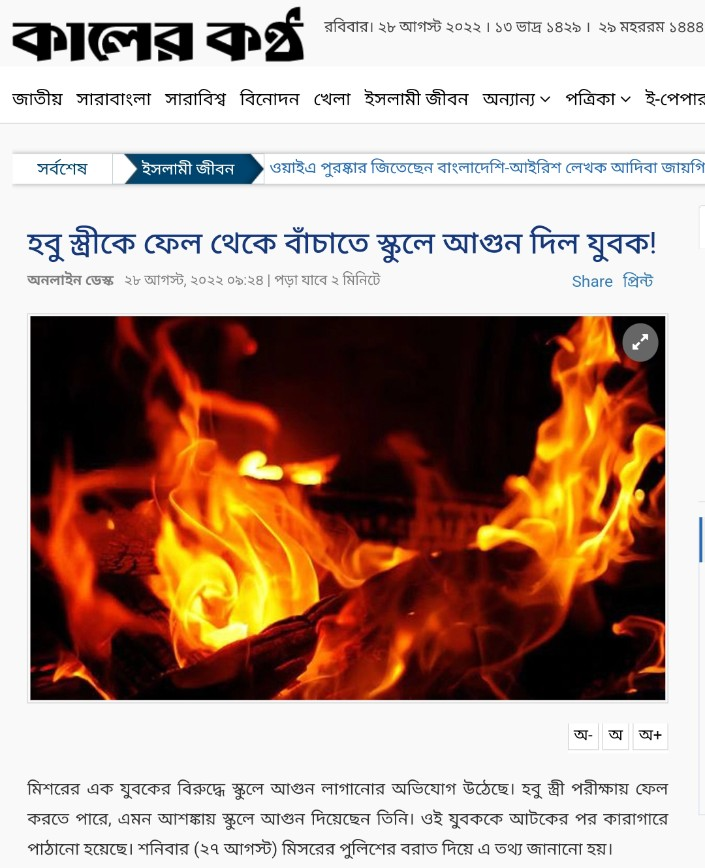This screenshot has width=705, height=868.
Task: Open the ই-পেপার link
Action: click(x=675, y=99)
